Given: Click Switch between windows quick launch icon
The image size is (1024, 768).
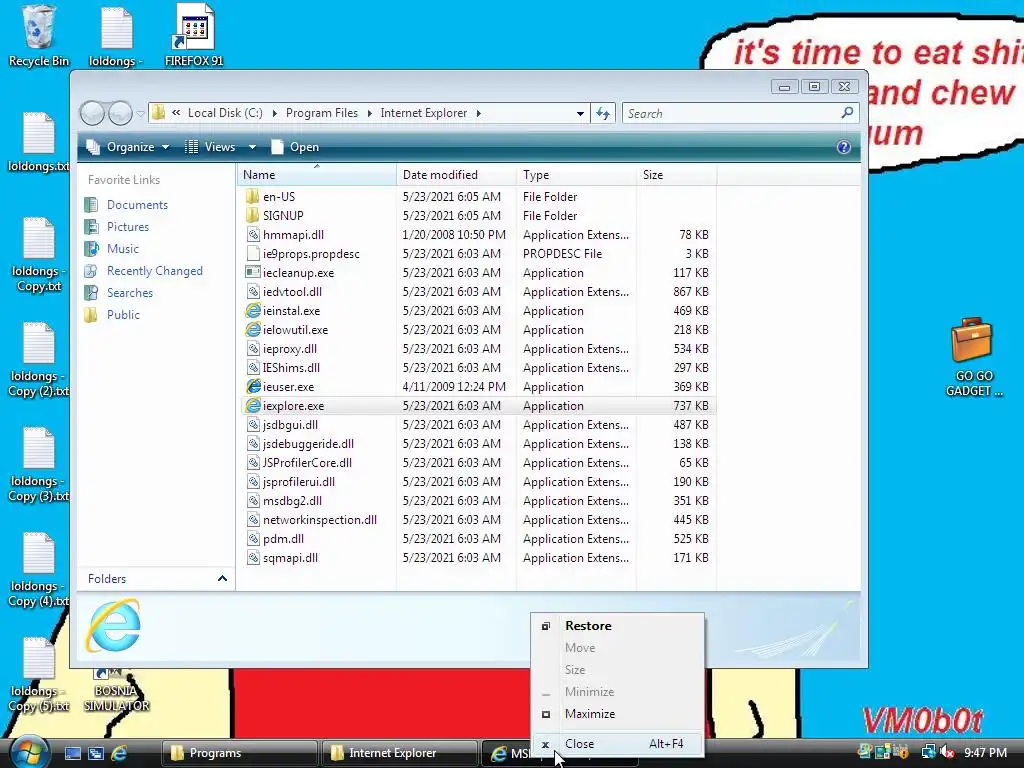Looking at the screenshot, I should click(x=95, y=753).
